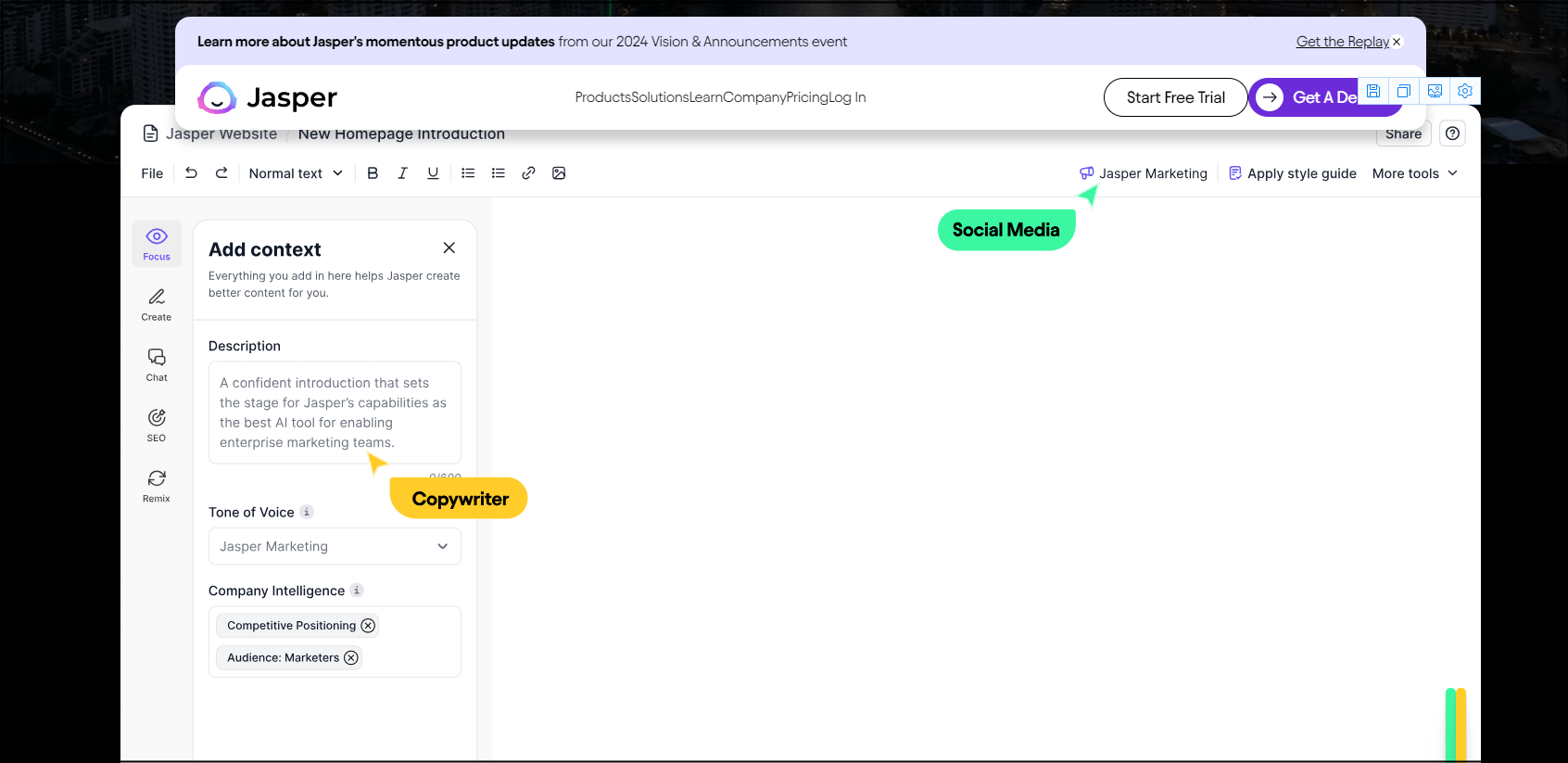Click the Get A Demo button arrow
The height and width of the screenshot is (763, 1568).
[1270, 97]
